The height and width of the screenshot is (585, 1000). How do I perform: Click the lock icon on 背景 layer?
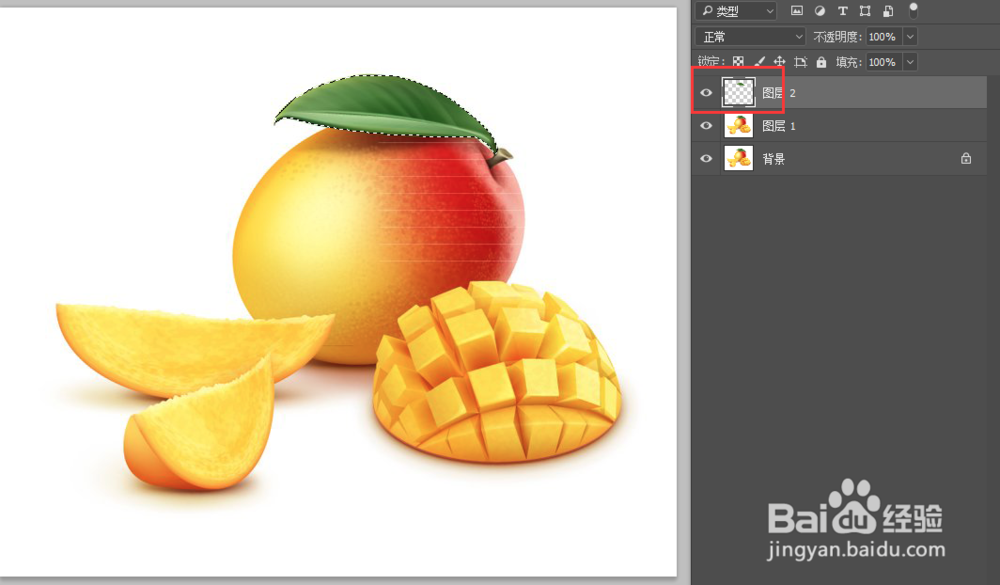point(966,158)
